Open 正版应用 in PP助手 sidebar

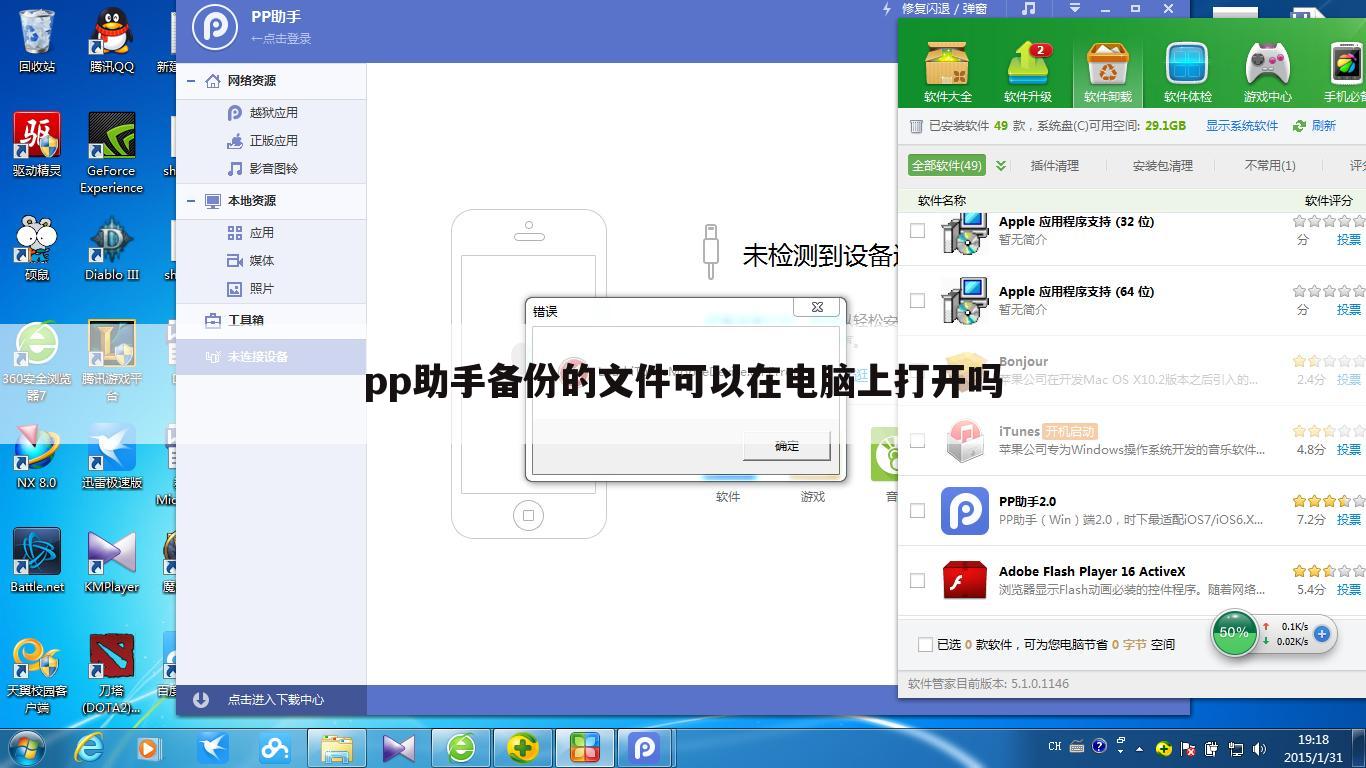pyautogui.click(x=272, y=141)
